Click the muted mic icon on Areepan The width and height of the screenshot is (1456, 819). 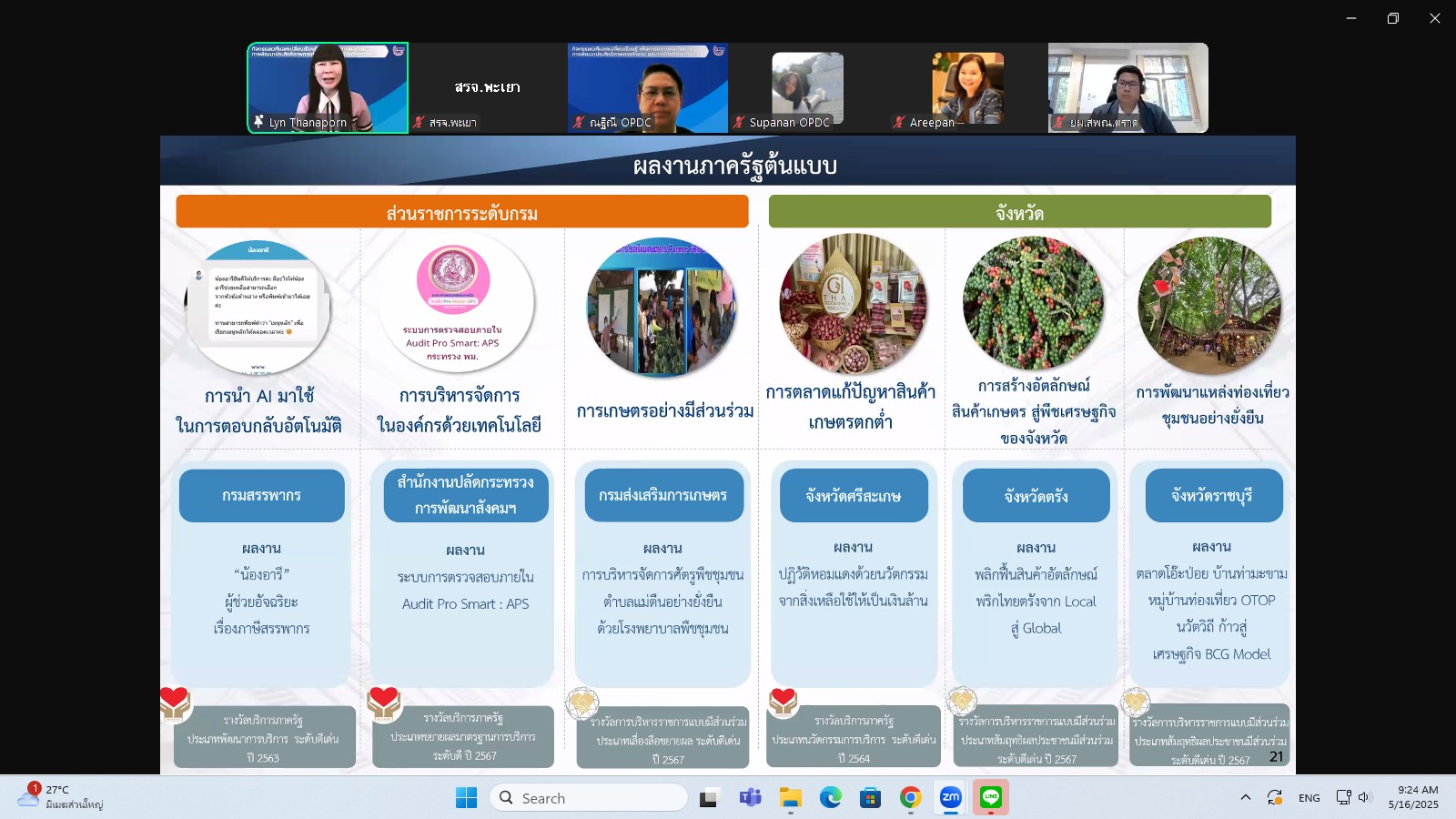click(x=899, y=122)
